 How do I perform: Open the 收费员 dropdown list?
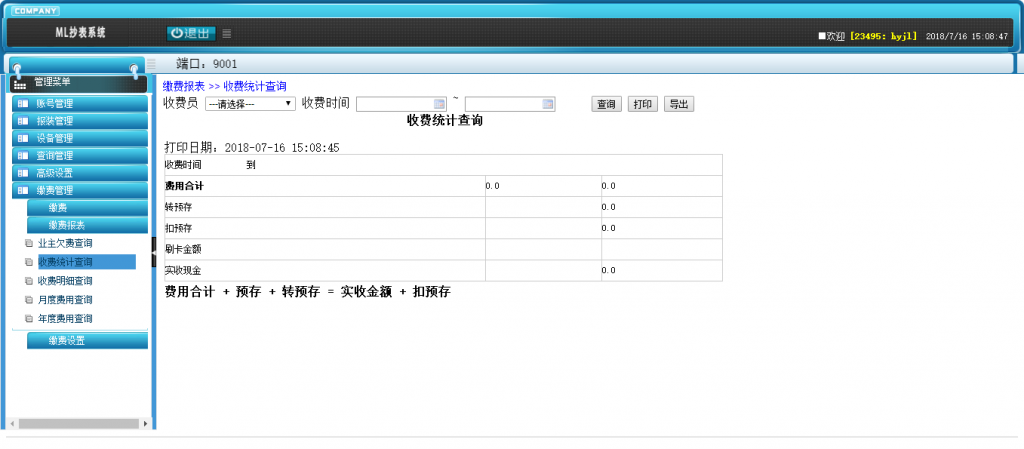coord(250,104)
